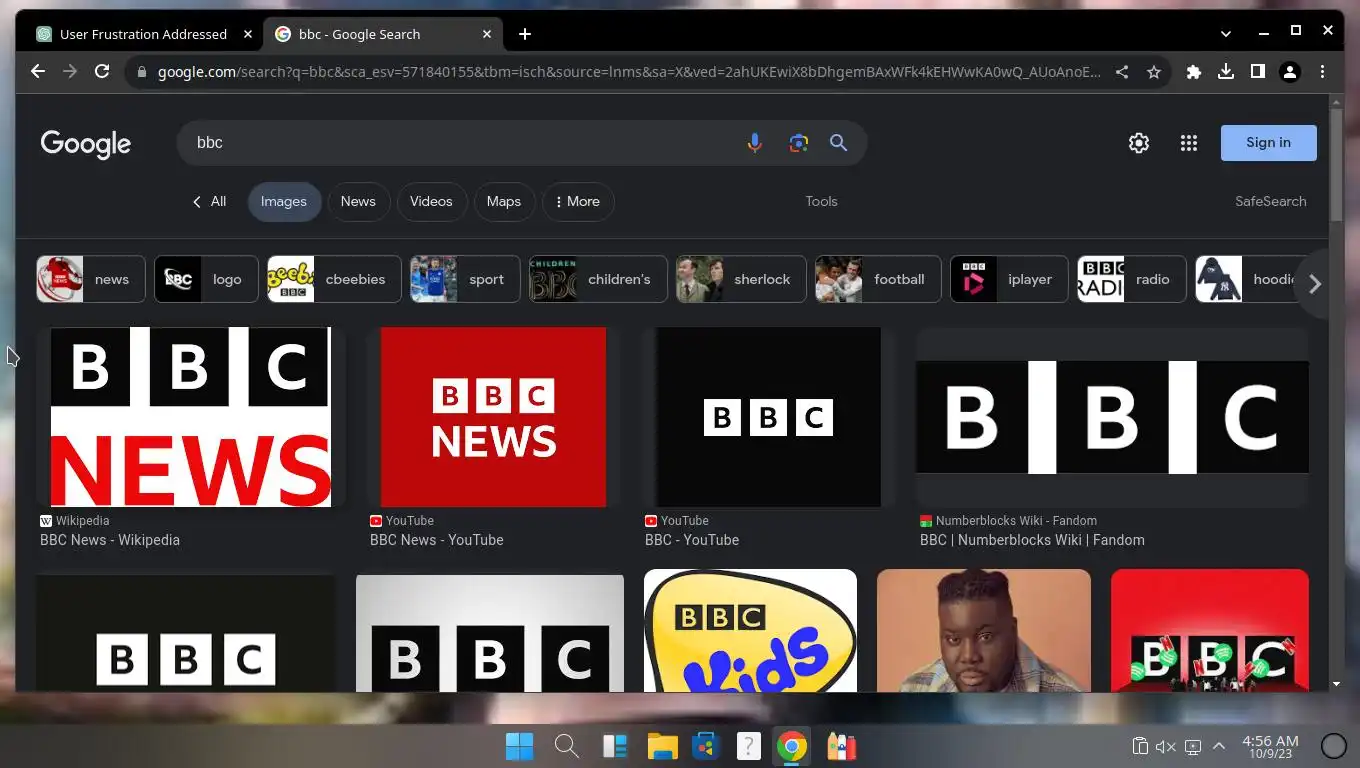Open the Wikipedia BBC News logo thumbnail
Viewport: 1360px width, 768px height.
pos(191,417)
